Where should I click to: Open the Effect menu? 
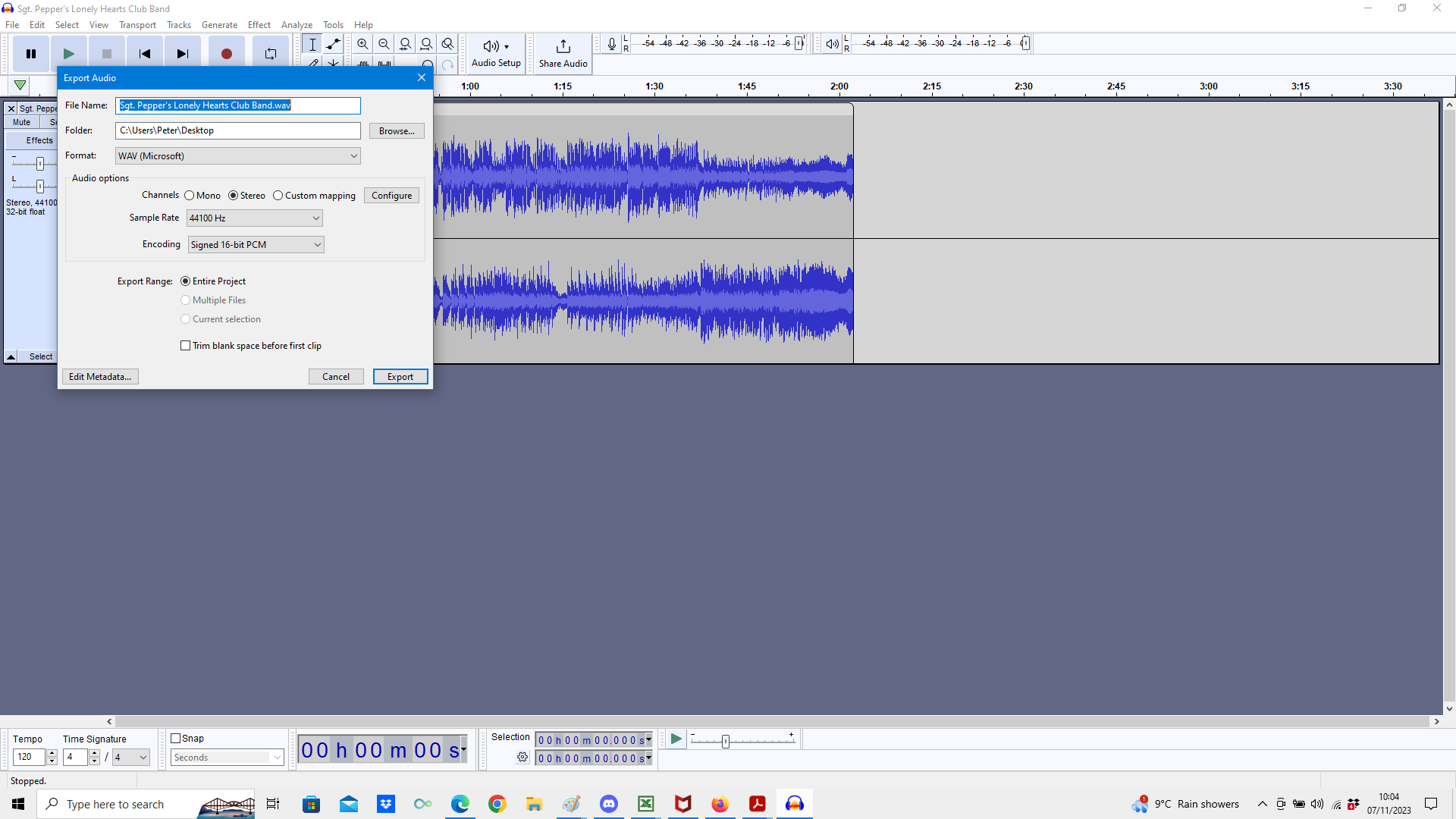coord(259,24)
